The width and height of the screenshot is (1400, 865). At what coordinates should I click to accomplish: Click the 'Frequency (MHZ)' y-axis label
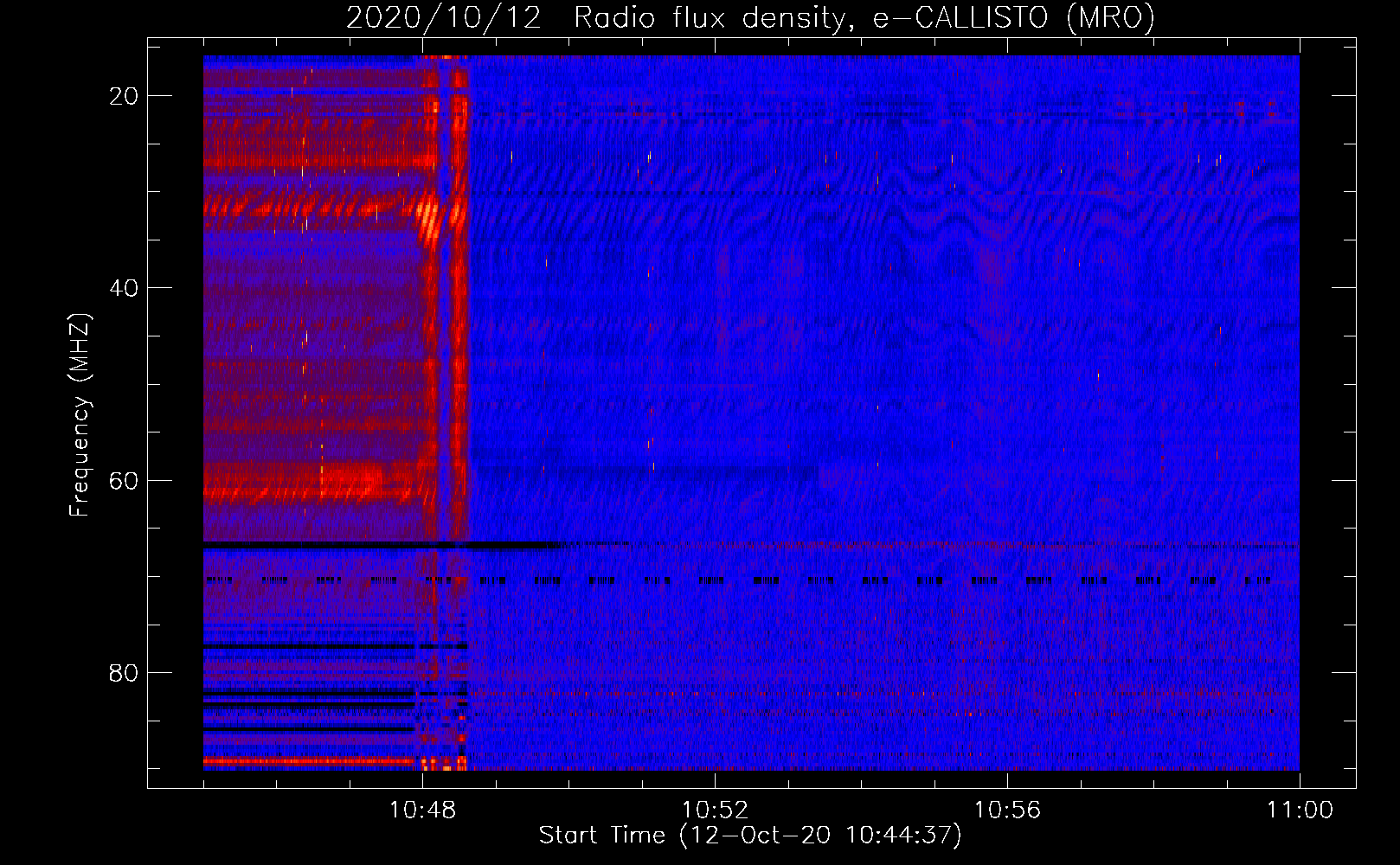point(80,415)
